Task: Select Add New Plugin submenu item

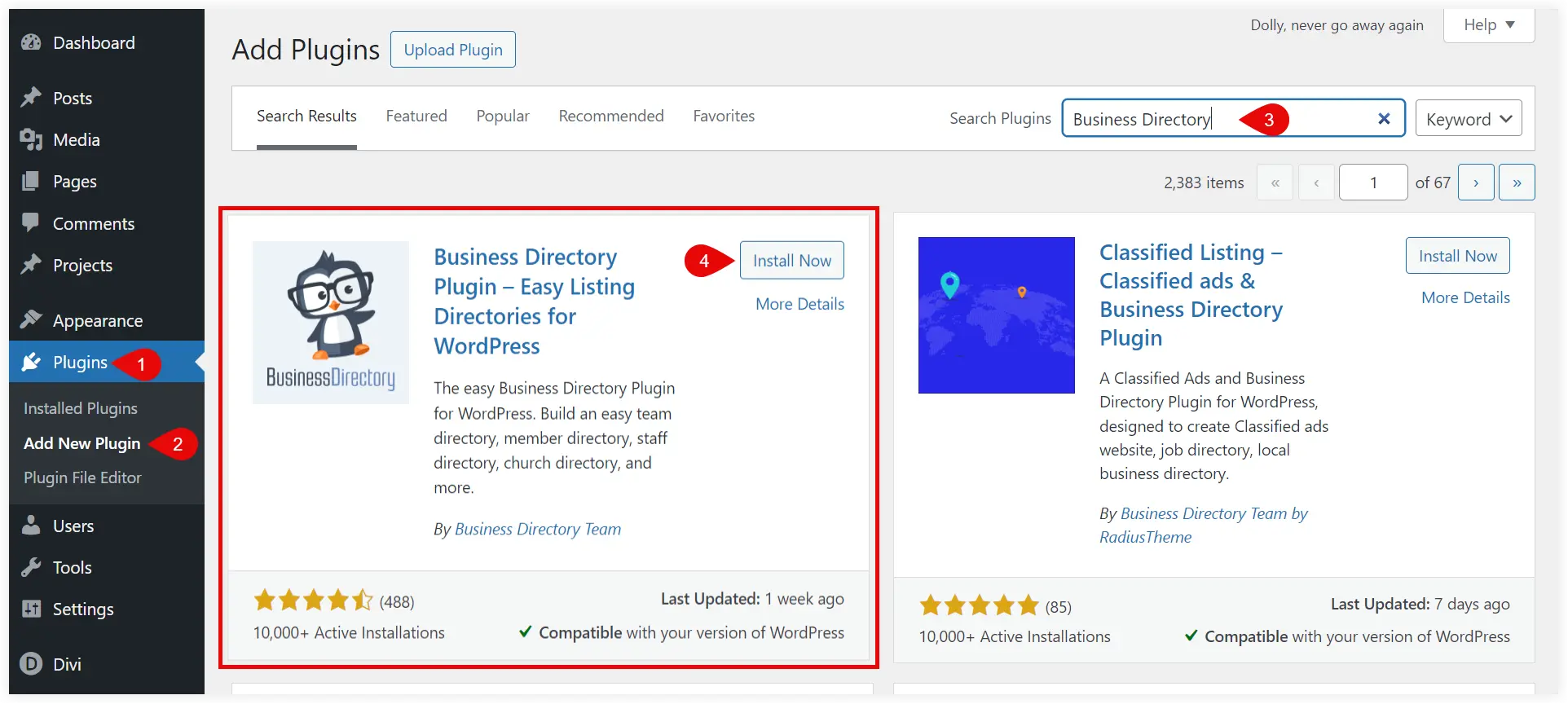Action: point(82,443)
